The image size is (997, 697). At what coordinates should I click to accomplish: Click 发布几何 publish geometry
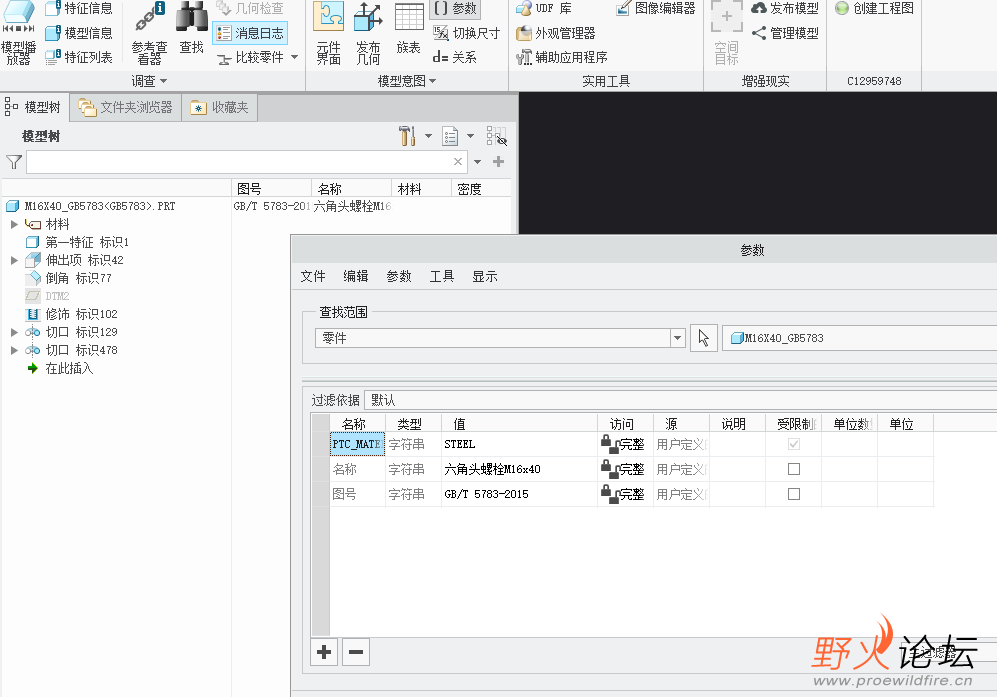(x=368, y=33)
